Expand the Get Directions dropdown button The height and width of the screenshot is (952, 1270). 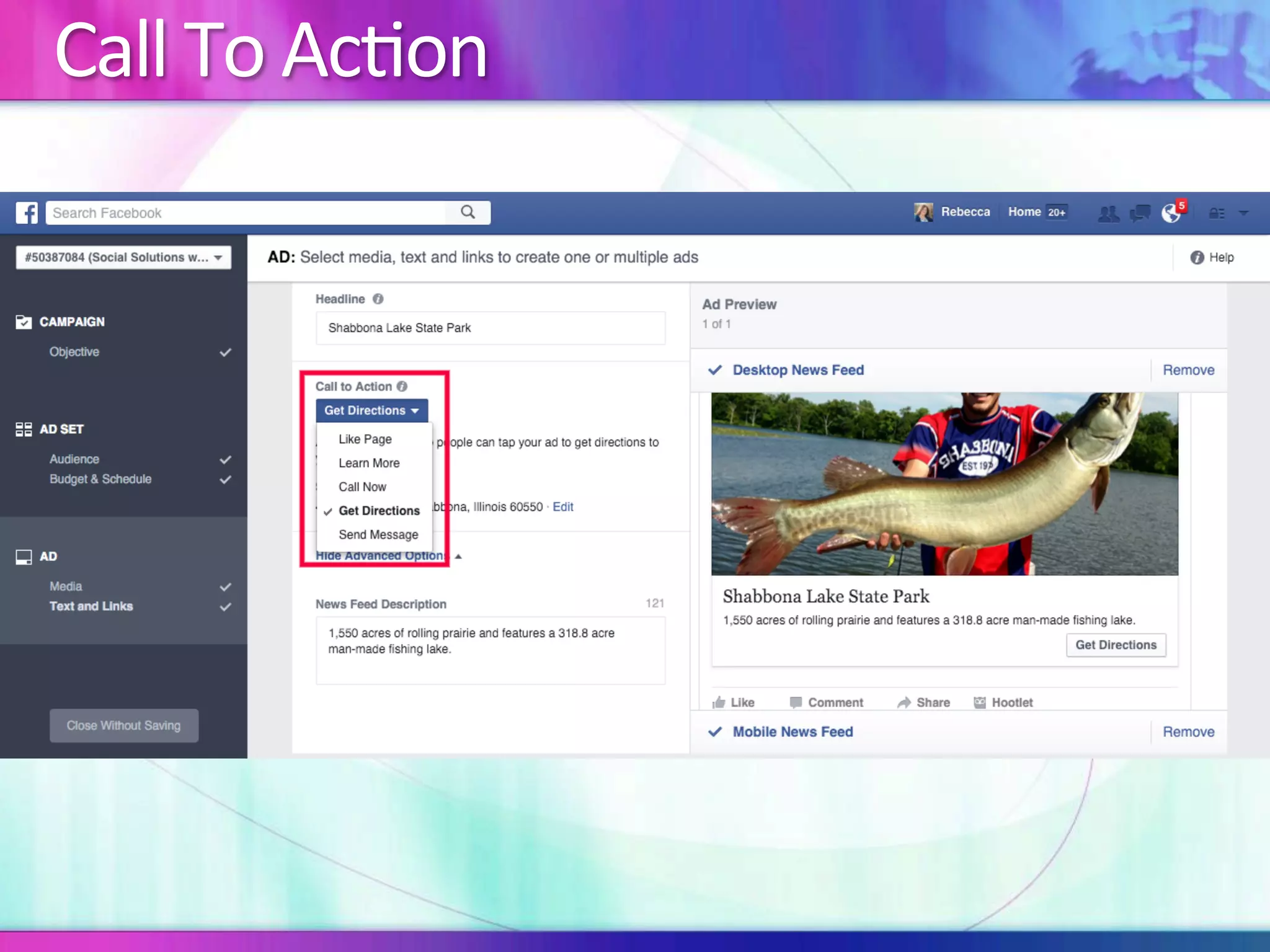(371, 410)
